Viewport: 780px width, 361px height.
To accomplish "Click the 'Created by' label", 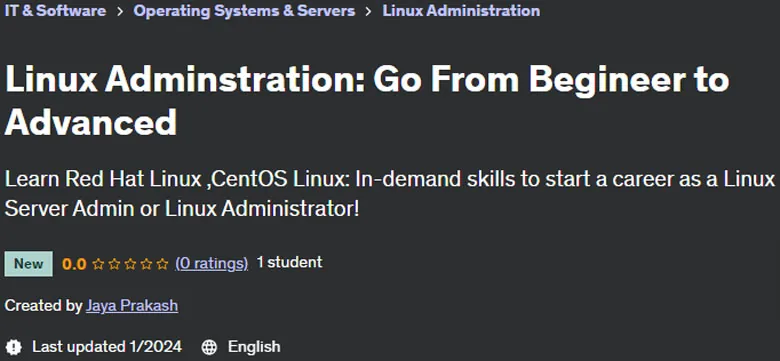I will point(43,305).
